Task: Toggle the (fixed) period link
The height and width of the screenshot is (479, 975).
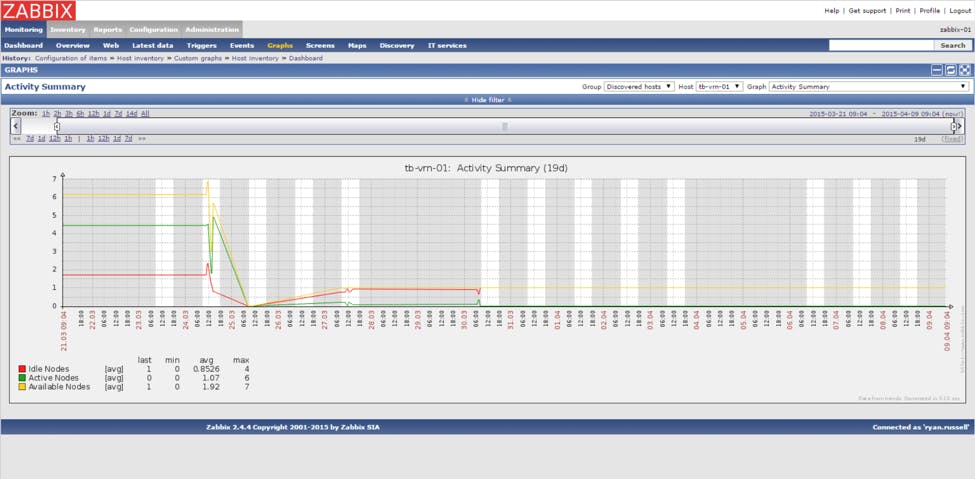Action: (953, 139)
